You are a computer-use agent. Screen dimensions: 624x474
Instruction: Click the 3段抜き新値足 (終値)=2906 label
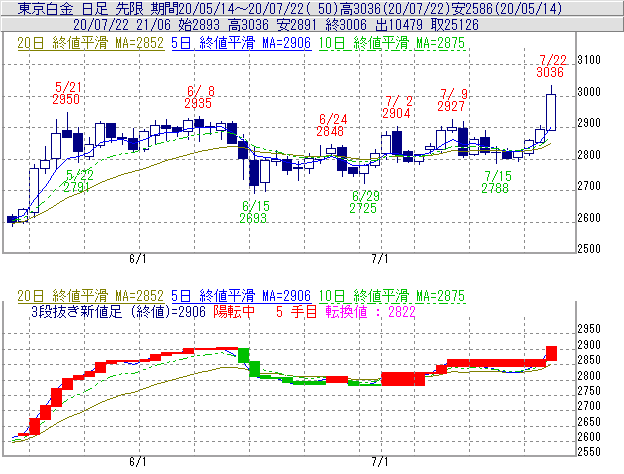coord(118,312)
